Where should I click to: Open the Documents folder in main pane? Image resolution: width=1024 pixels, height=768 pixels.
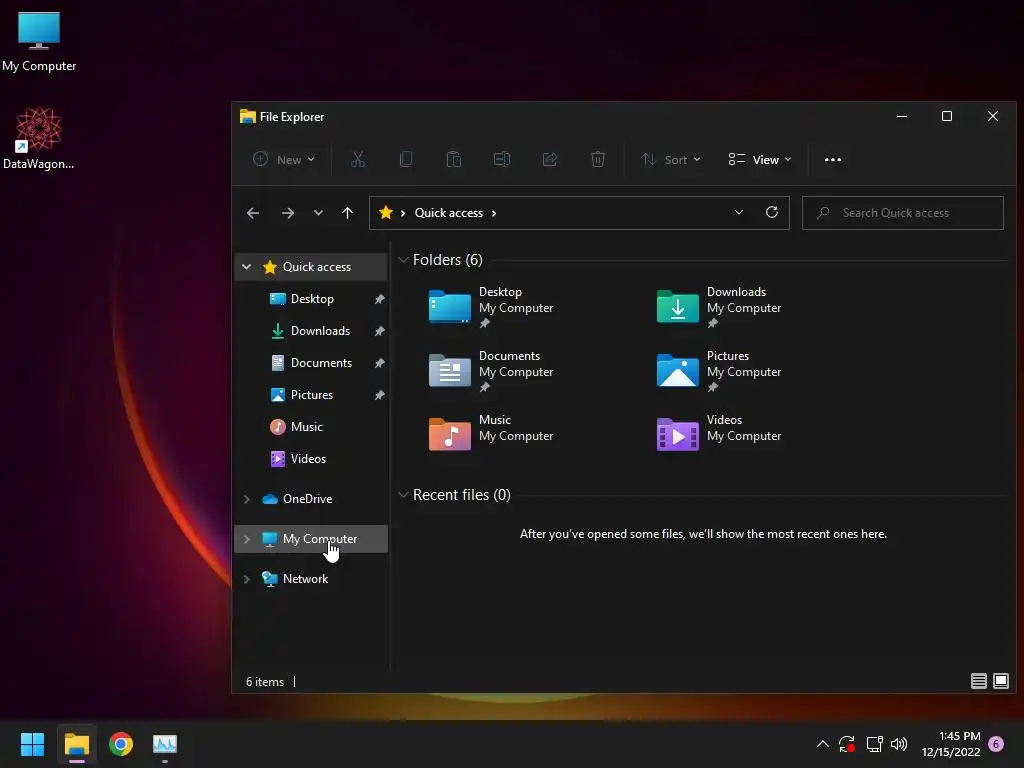(x=492, y=371)
